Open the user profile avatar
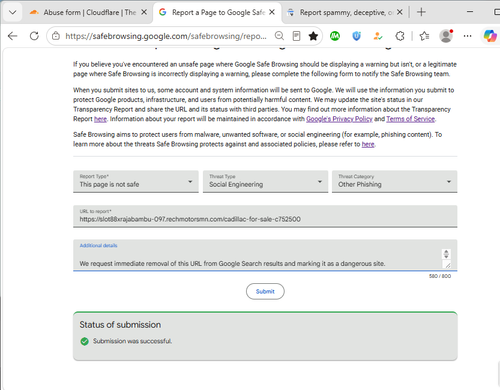500x390 pixels. tap(446, 36)
